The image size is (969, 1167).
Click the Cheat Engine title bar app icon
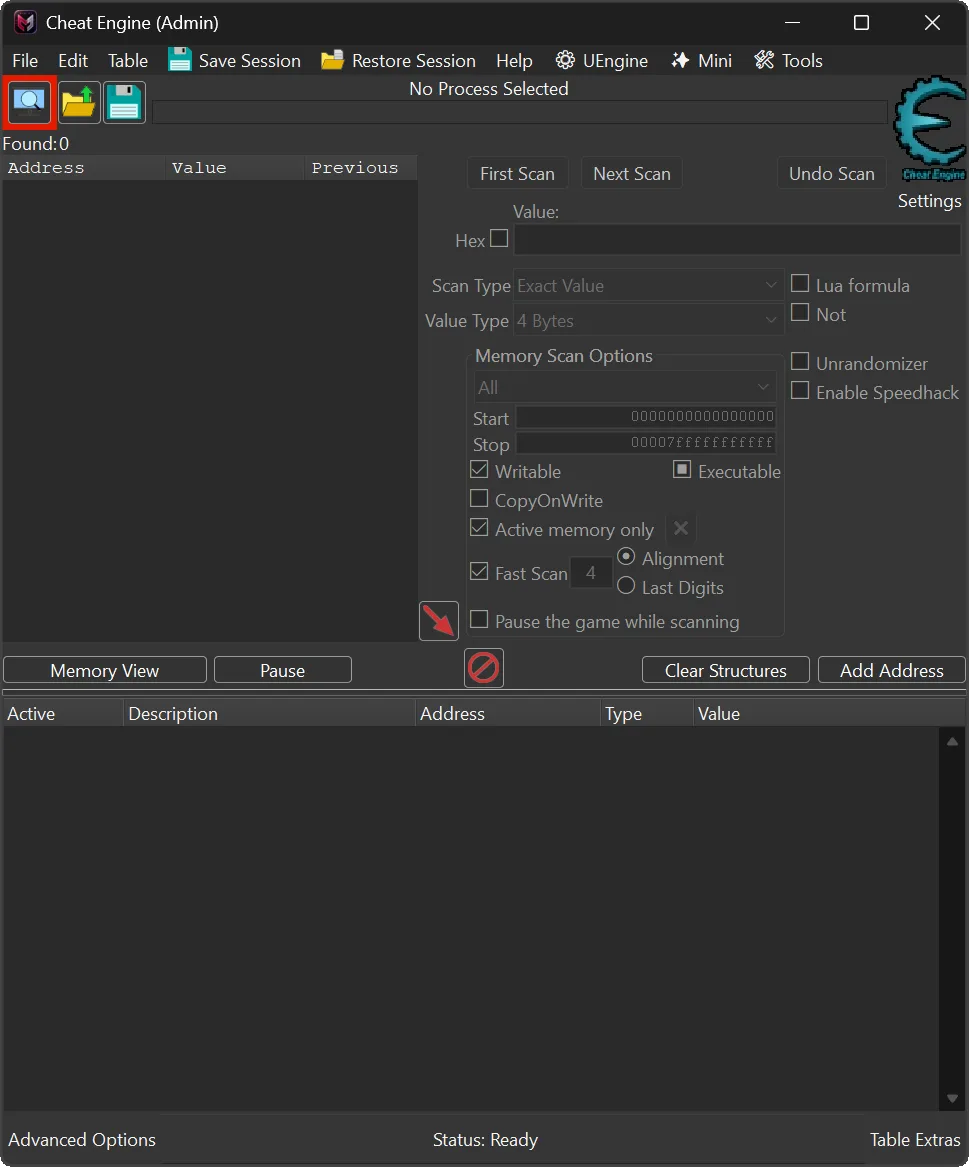[x=25, y=22]
